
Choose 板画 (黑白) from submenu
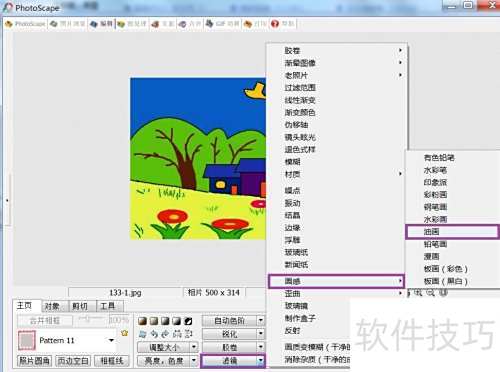(446, 281)
